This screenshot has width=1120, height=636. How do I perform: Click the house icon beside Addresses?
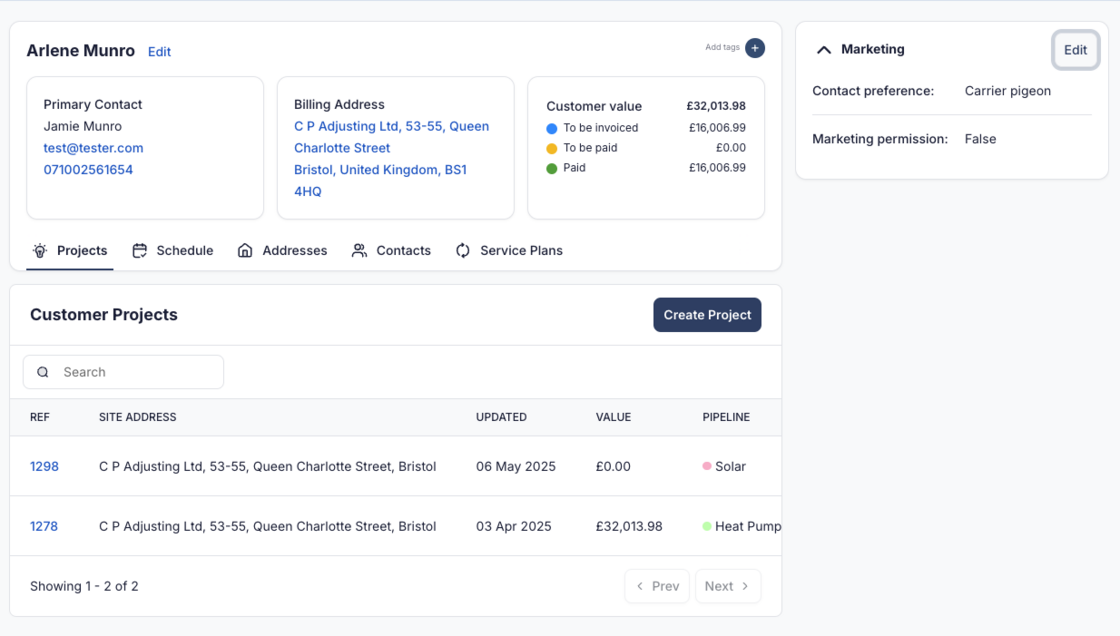pyautogui.click(x=245, y=251)
